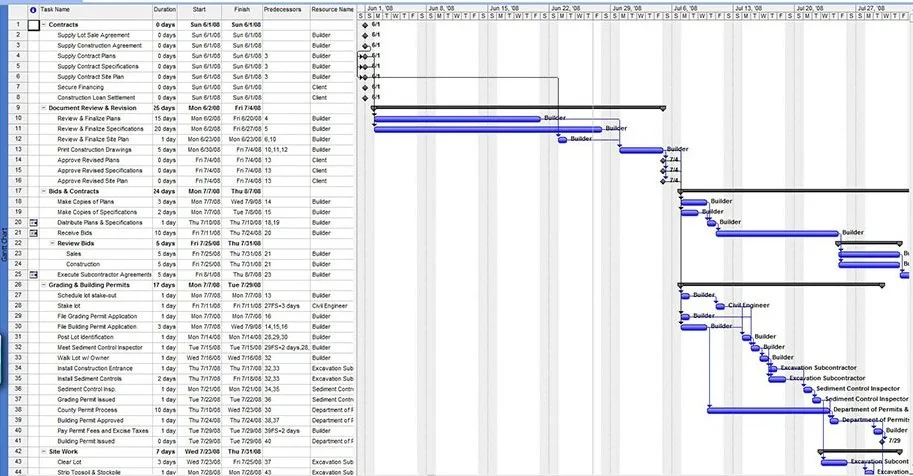This screenshot has height=476, width=913.
Task: Select the 'Post Lot Identification' task
Action: 85,337
